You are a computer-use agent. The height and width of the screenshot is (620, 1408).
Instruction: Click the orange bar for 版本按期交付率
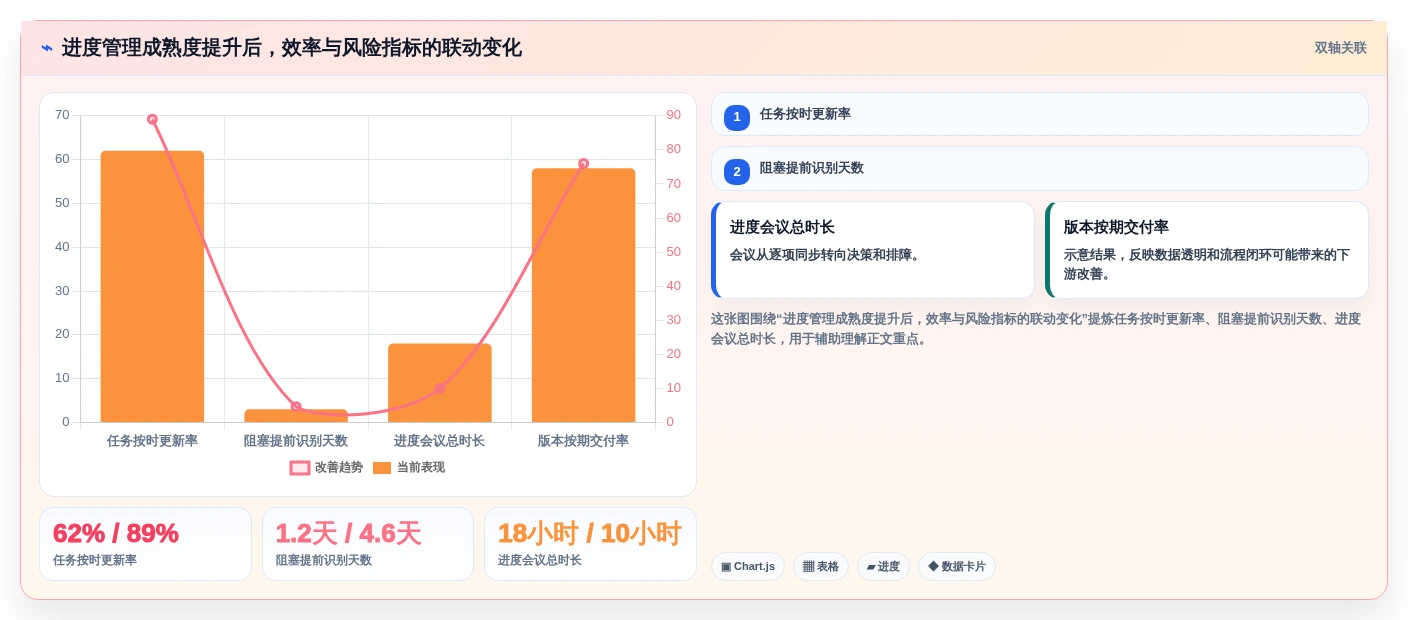point(583,295)
